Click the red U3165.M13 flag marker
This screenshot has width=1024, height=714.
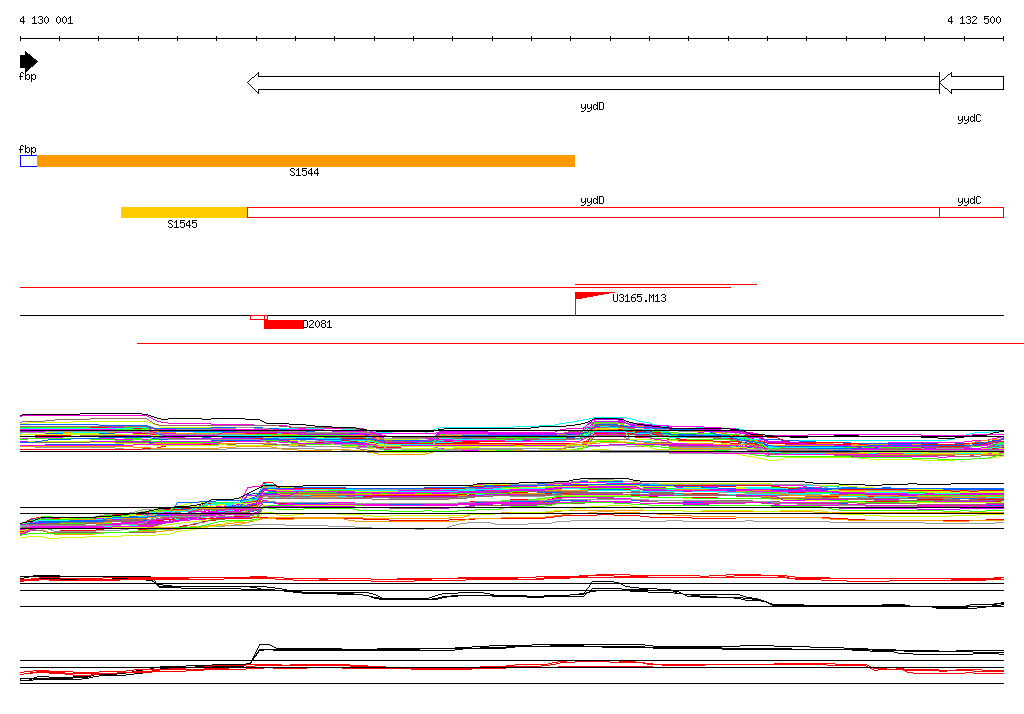point(590,296)
